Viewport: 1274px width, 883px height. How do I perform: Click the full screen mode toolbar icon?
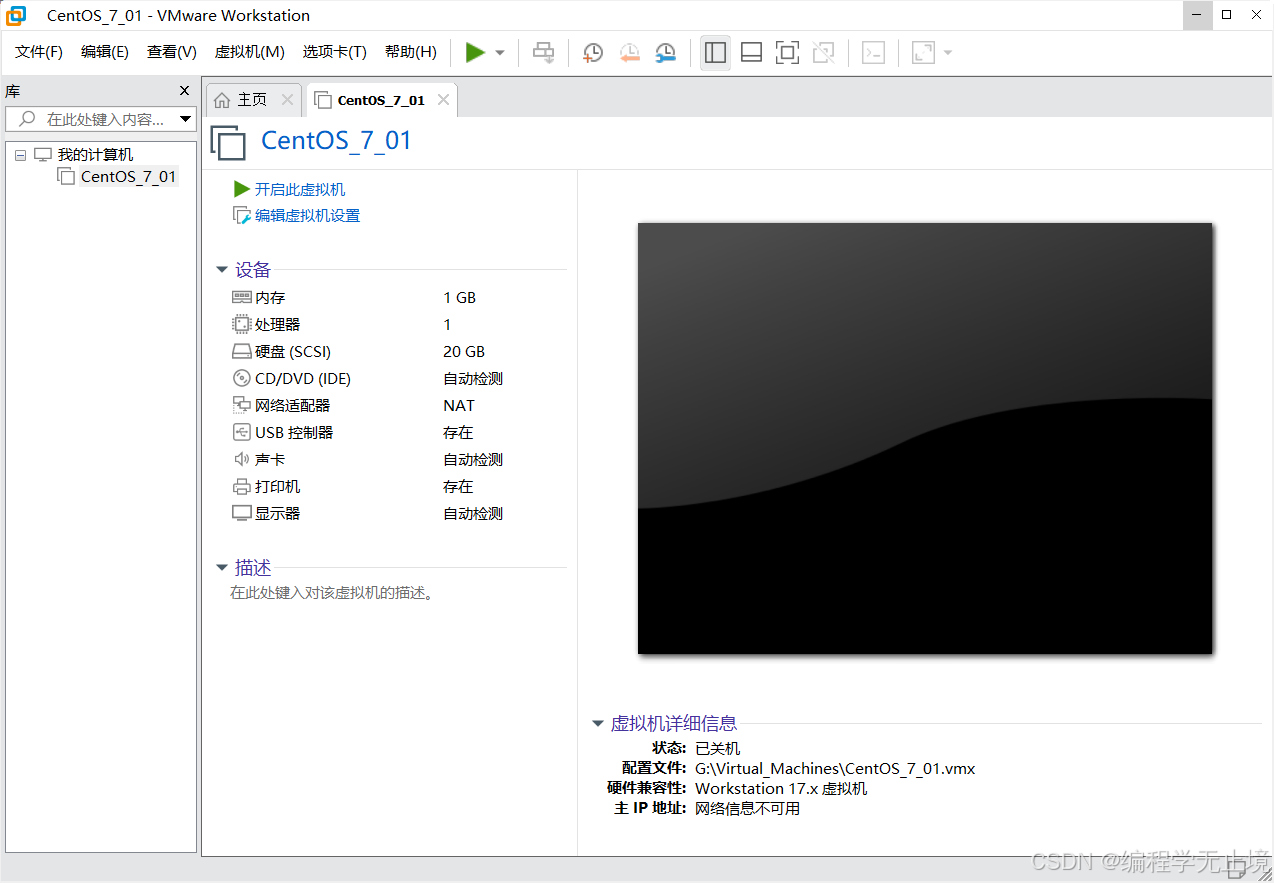[787, 53]
